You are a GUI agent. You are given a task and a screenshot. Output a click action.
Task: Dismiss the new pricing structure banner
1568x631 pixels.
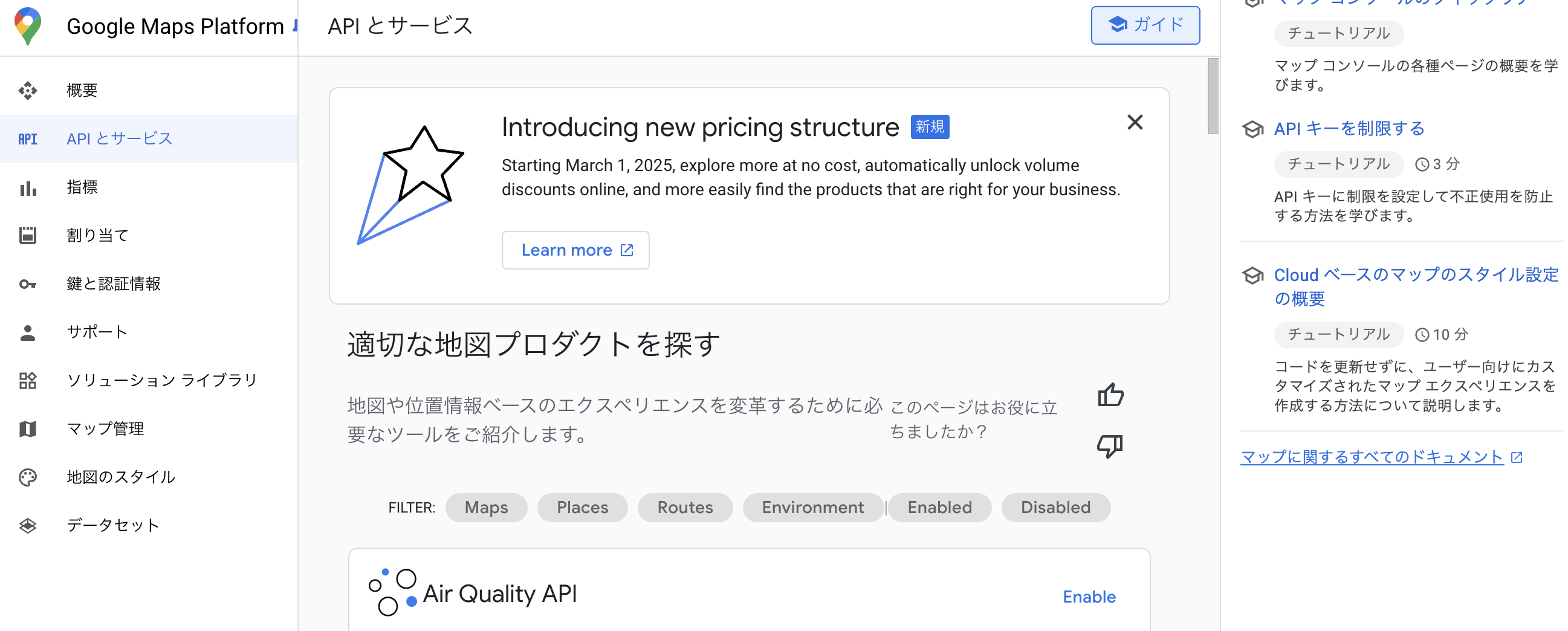(1135, 122)
